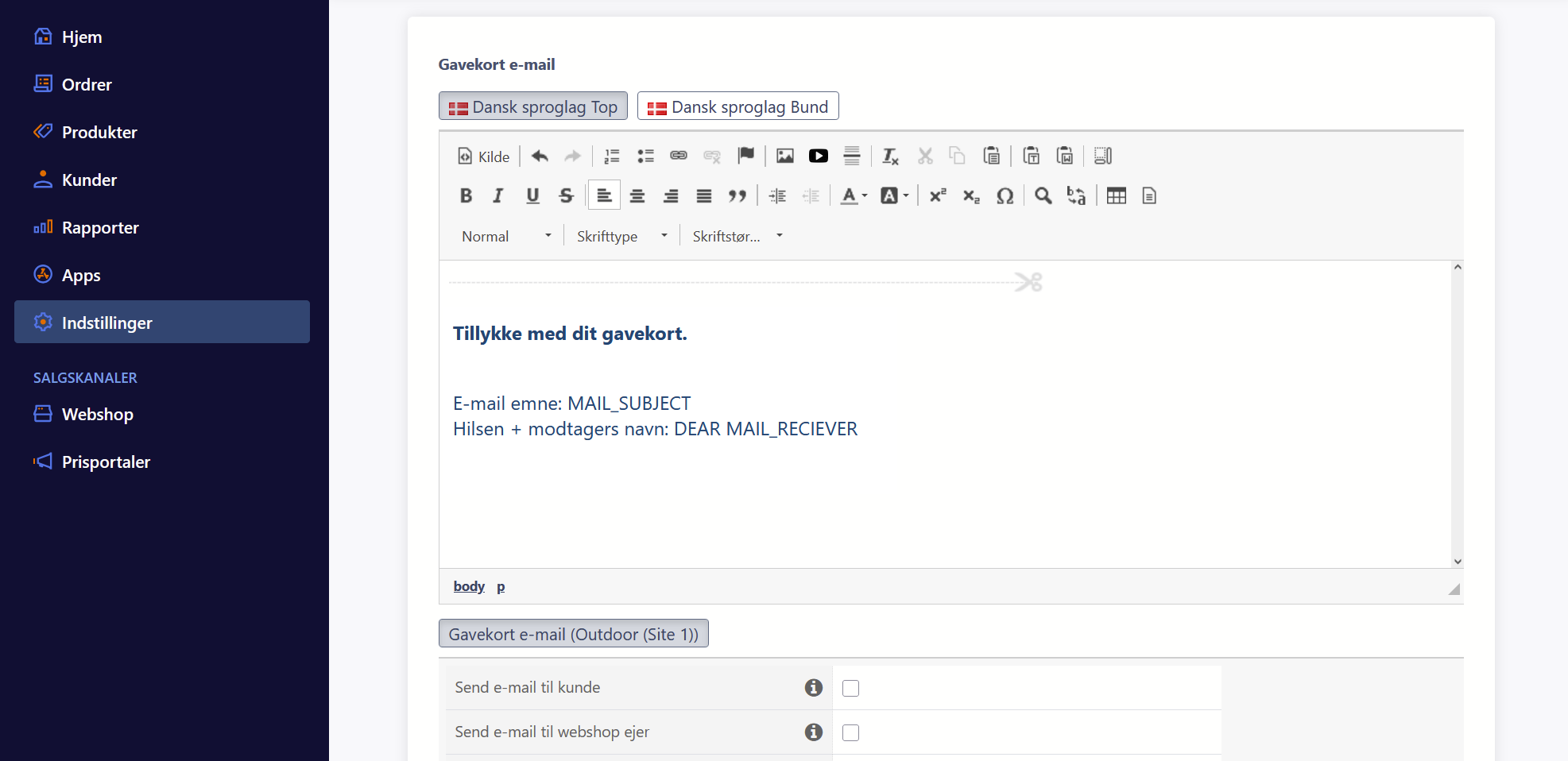
Task: Open Produkter in the sidebar
Action: pyautogui.click(x=99, y=133)
